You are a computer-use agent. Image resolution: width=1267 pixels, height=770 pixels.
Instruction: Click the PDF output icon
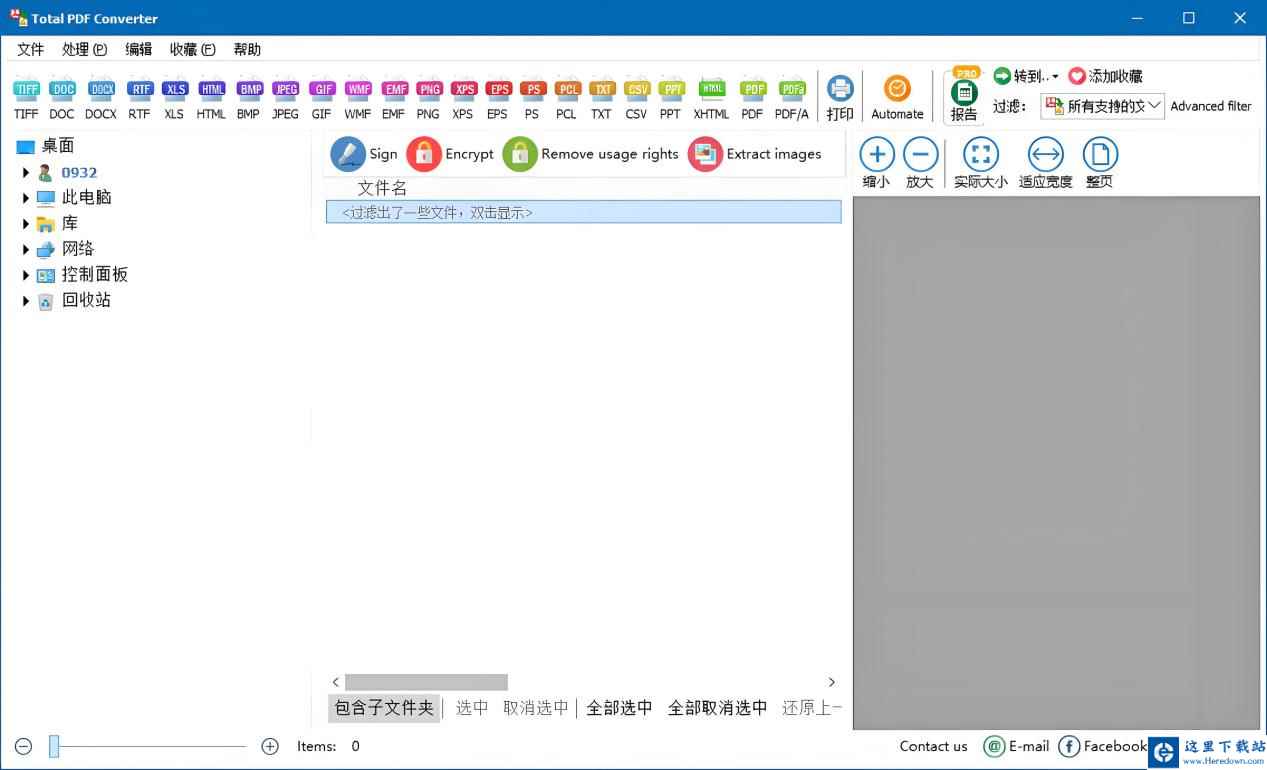pyautogui.click(x=753, y=98)
